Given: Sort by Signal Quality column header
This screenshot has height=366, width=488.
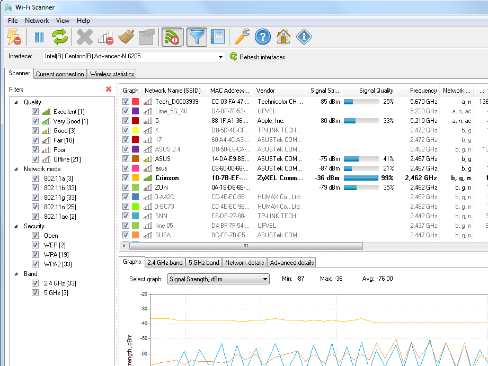Looking at the screenshot, I should point(369,91).
